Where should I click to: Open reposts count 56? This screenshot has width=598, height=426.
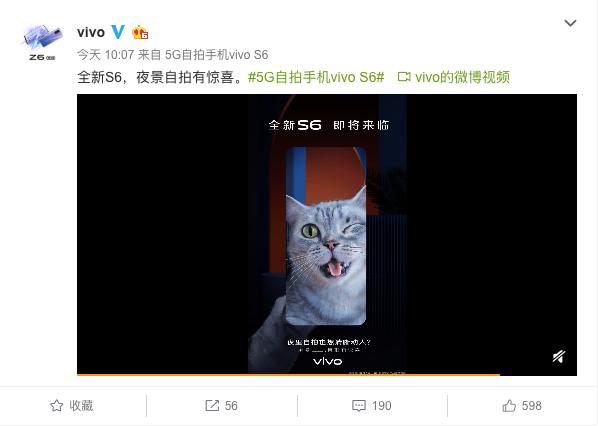click(x=231, y=405)
